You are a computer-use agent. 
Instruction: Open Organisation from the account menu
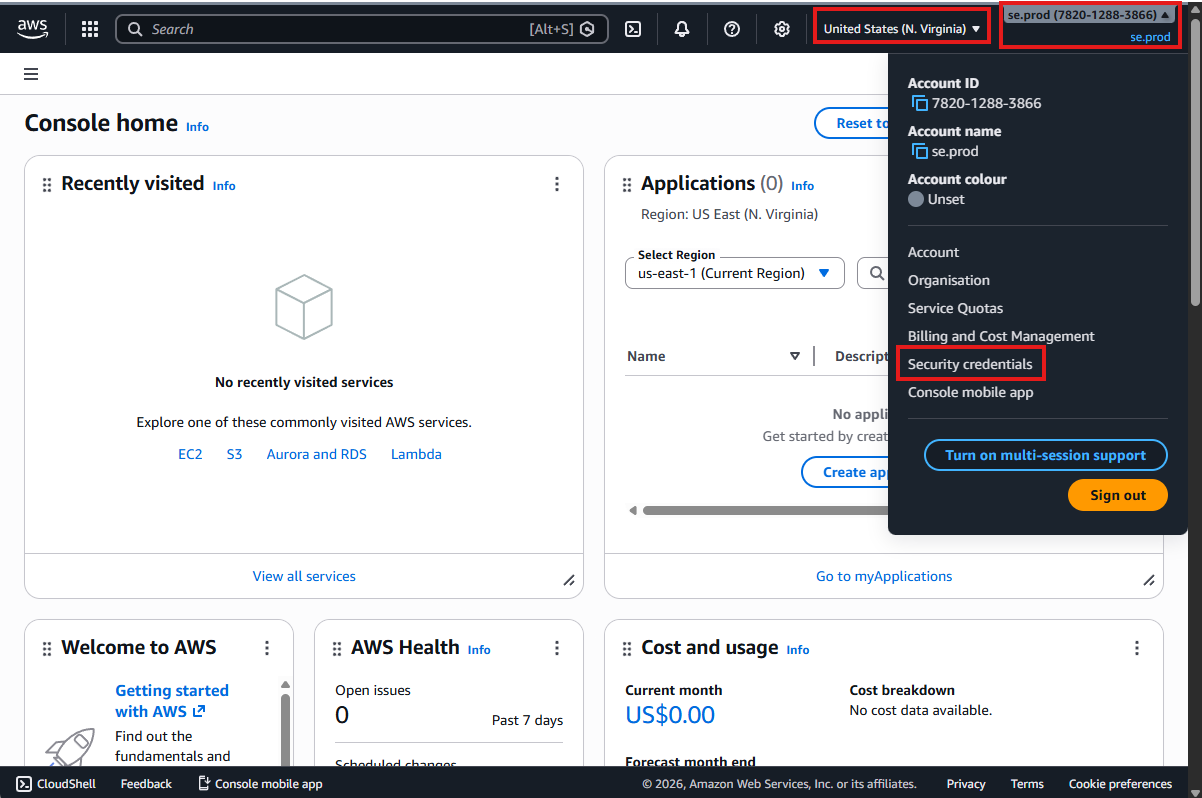point(949,280)
